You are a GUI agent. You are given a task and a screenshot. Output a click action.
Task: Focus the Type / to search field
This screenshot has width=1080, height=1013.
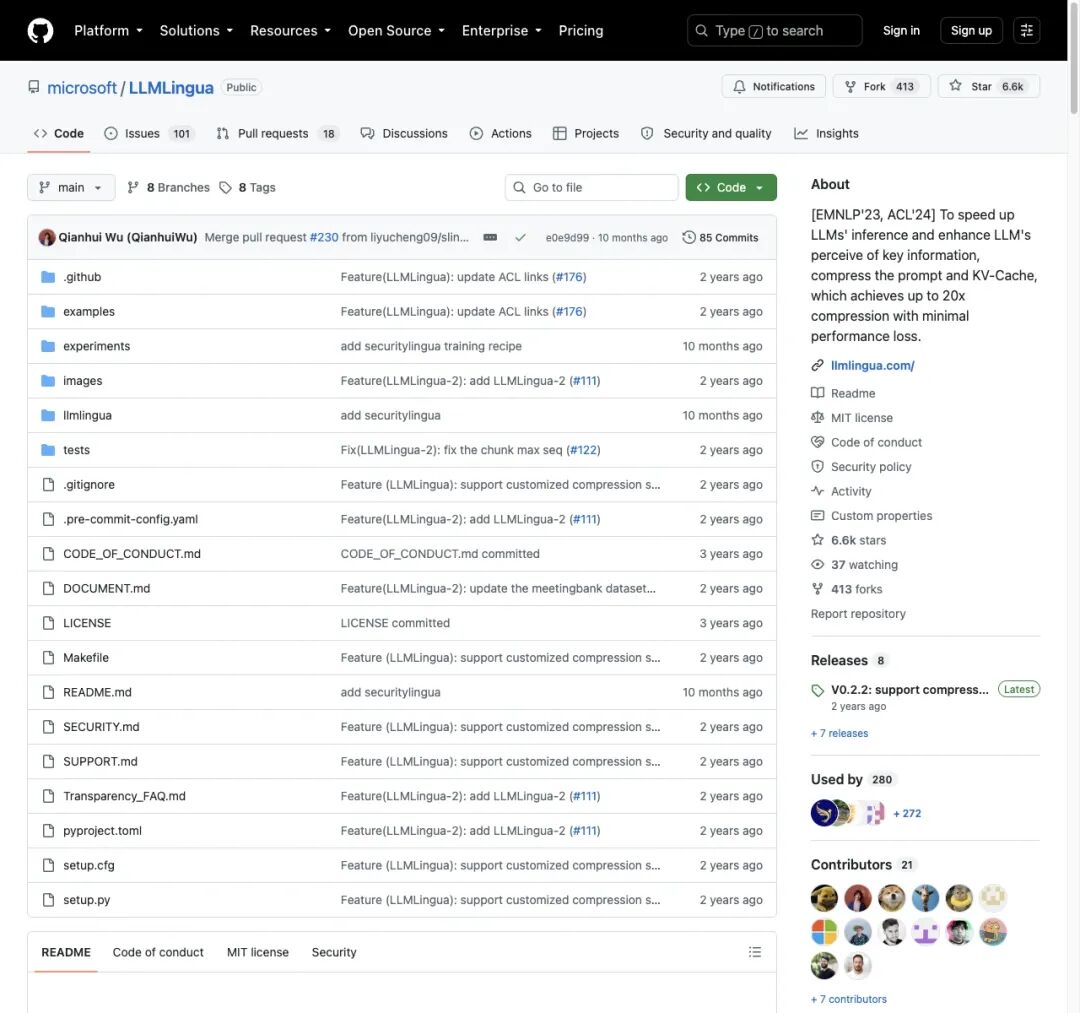[774, 30]
